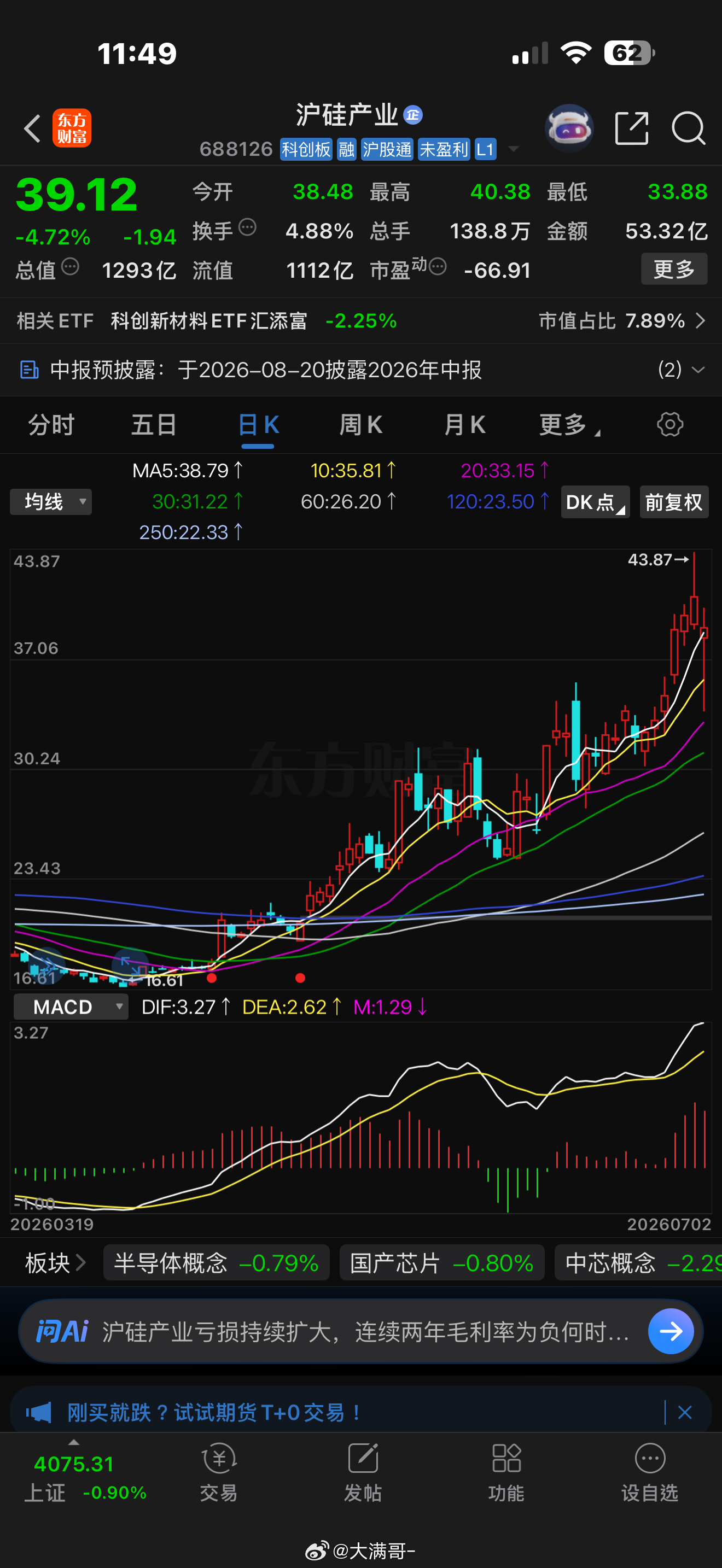
Task: Tap the 更多 button in quote details
Action: pos(674,269)
